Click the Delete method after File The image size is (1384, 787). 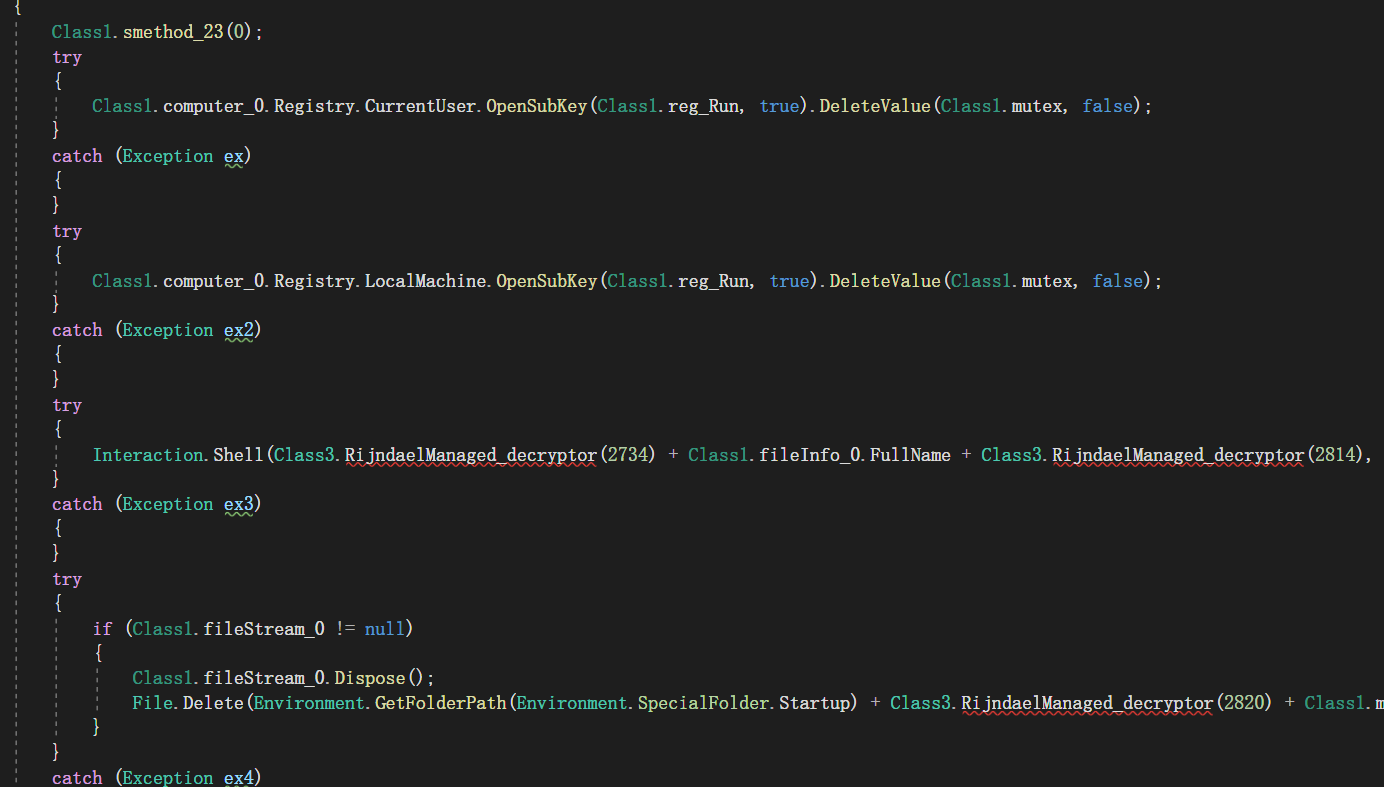pyautogui.click(x=213, y=703)
